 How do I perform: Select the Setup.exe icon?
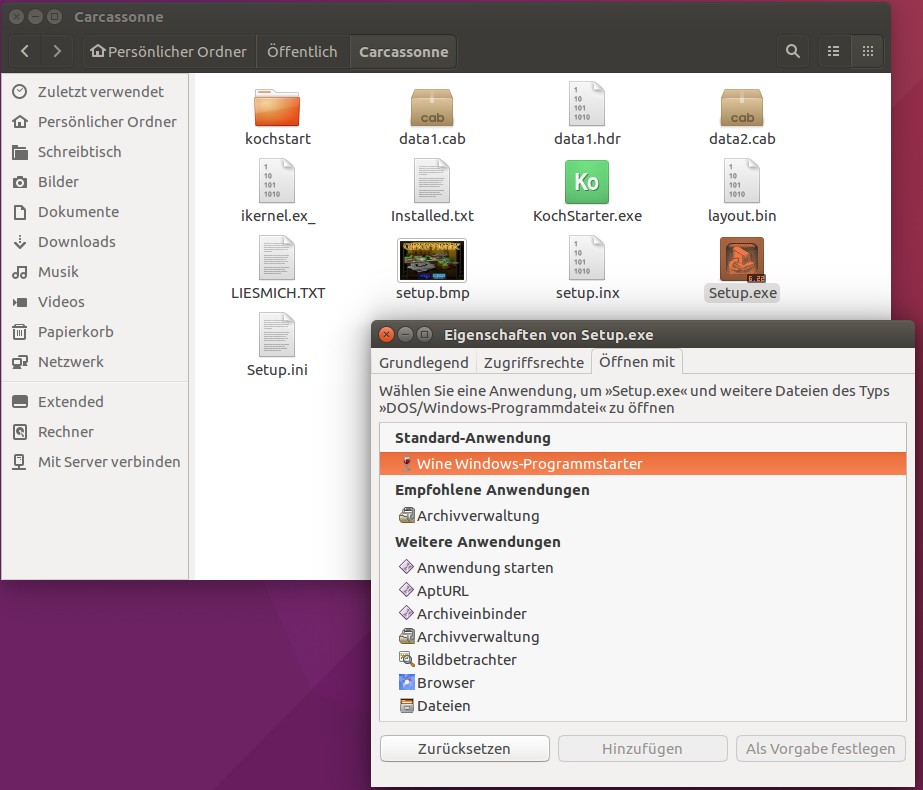(742, 260)
